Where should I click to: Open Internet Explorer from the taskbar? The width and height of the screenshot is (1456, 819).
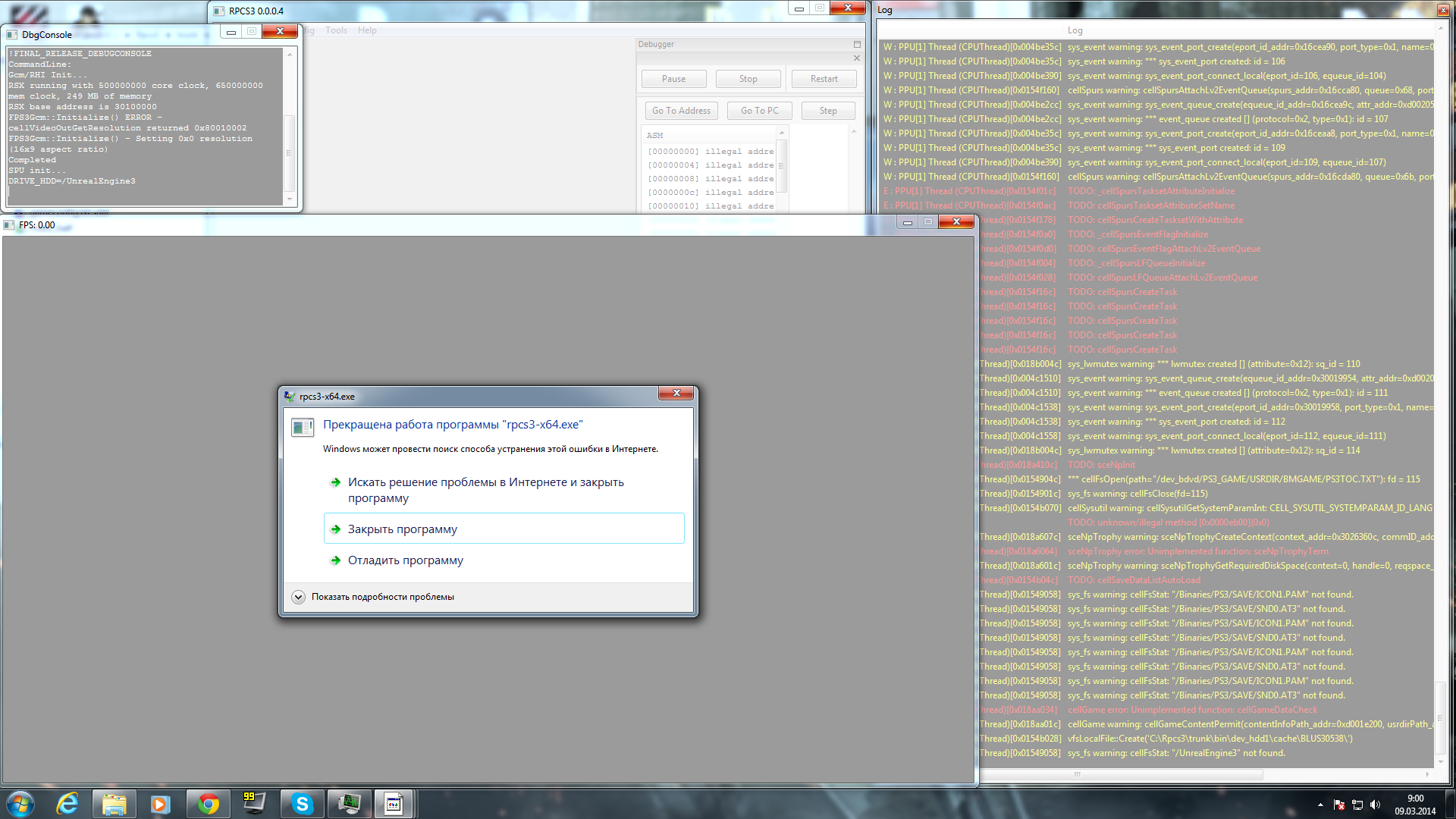pos(67,804)
